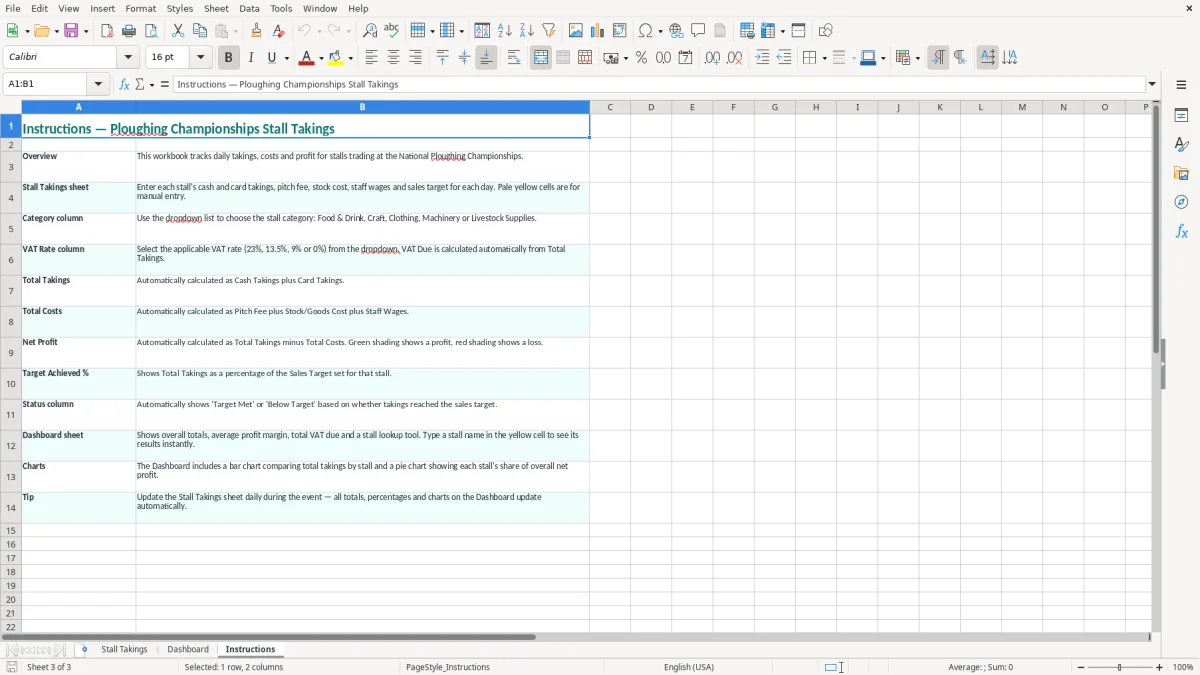The image size is (1200, 675).
Task: Open the Font Color dropdown arrow
Action: click(323, 58)
